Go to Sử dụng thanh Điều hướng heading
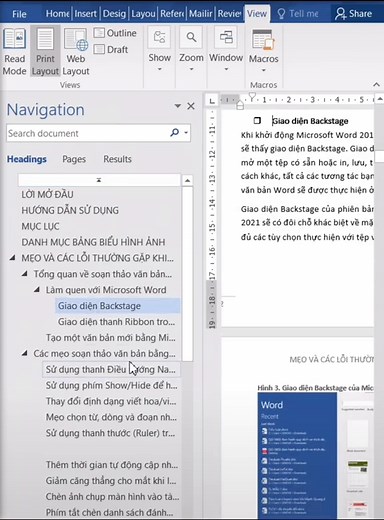This screenshot has width=384, height=520. pos(111,369)
